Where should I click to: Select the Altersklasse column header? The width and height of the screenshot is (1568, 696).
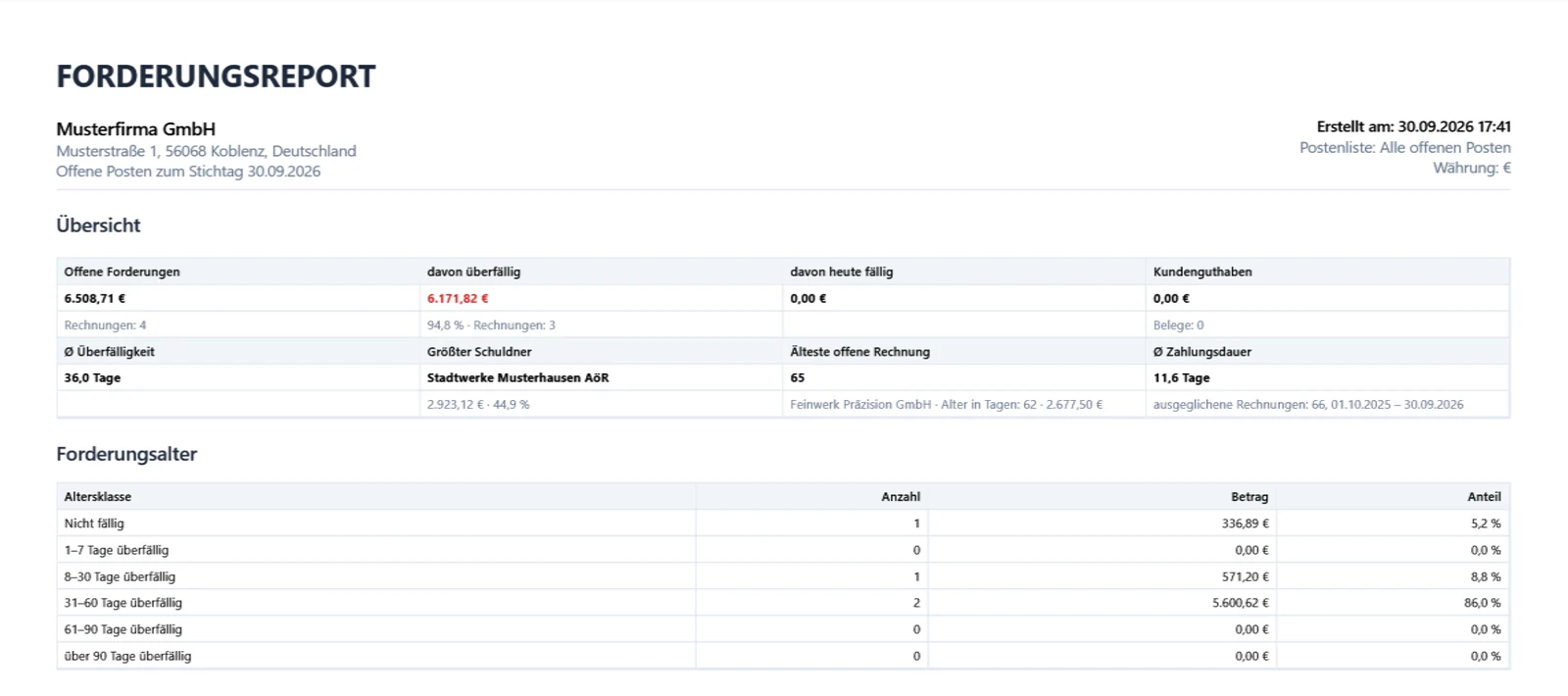click(x=98, y=497)
